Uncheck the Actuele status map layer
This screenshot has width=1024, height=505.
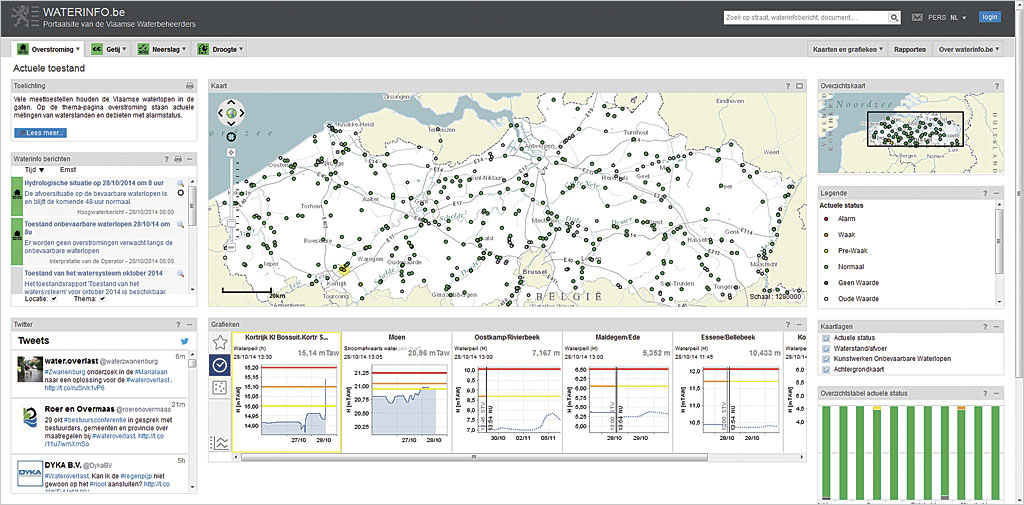point(825,339)
